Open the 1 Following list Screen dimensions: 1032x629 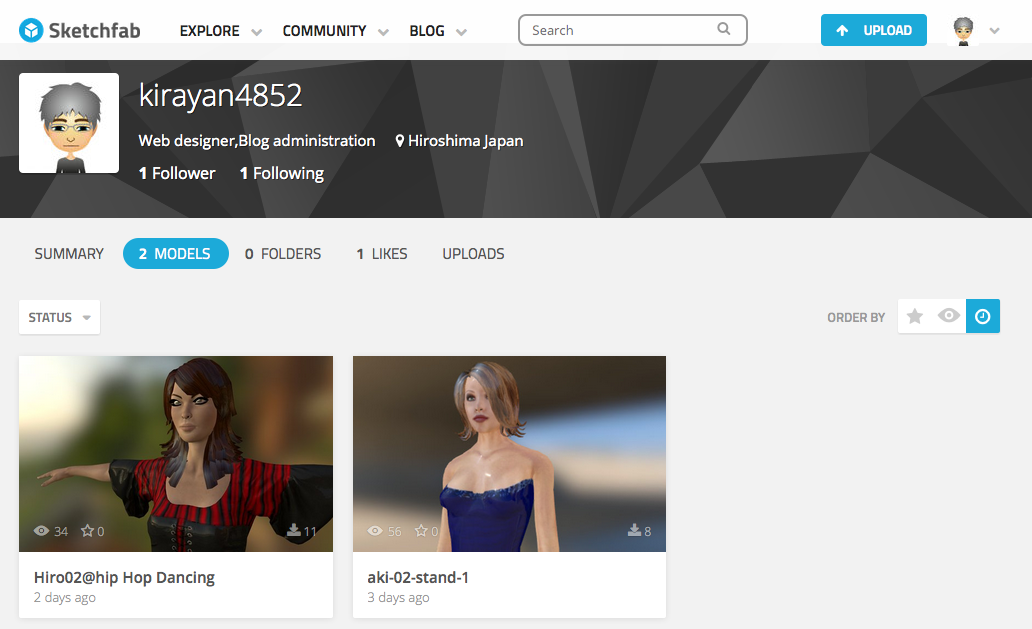(x=282, y=173)
